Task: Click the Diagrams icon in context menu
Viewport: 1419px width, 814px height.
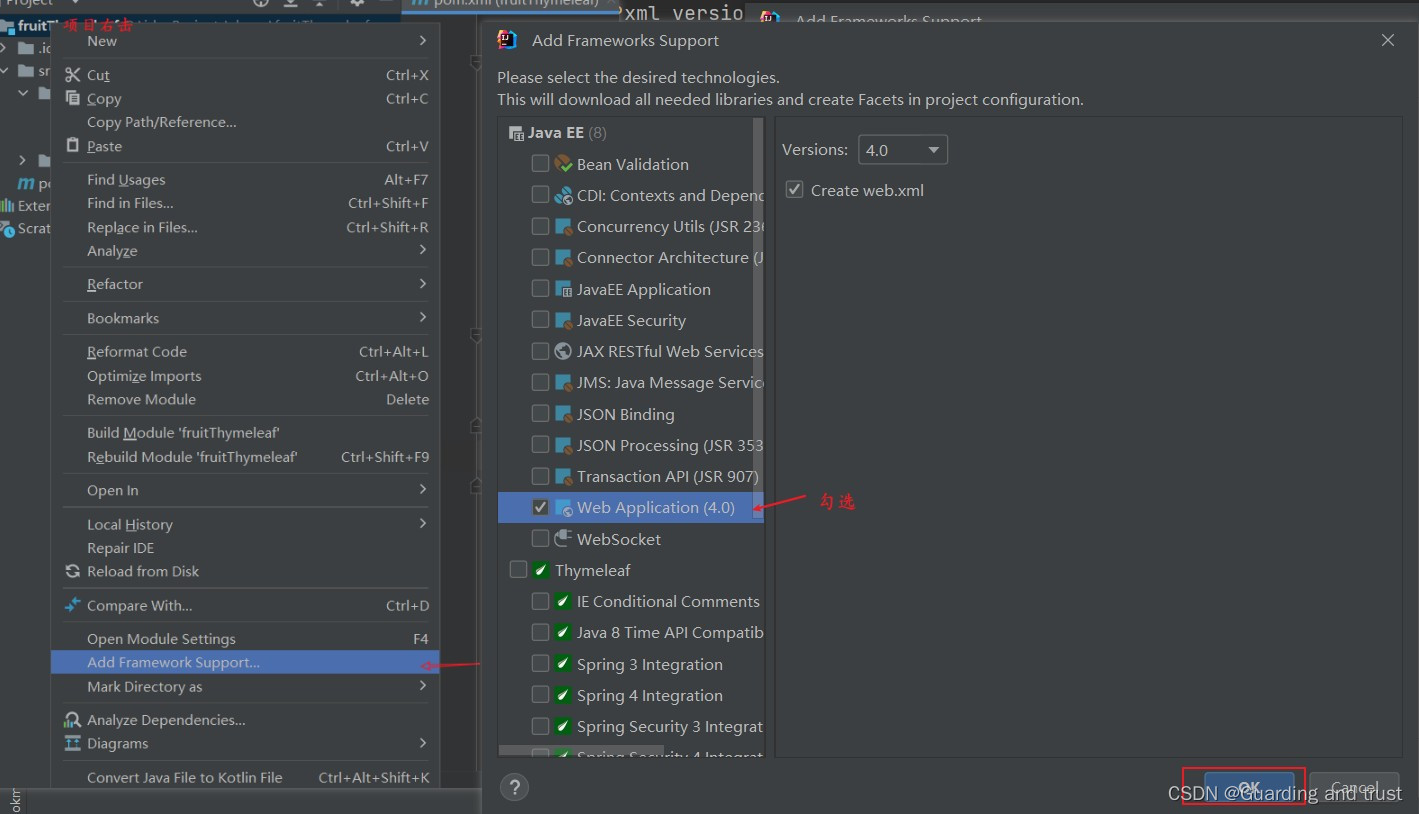Action: pos(72,743)
